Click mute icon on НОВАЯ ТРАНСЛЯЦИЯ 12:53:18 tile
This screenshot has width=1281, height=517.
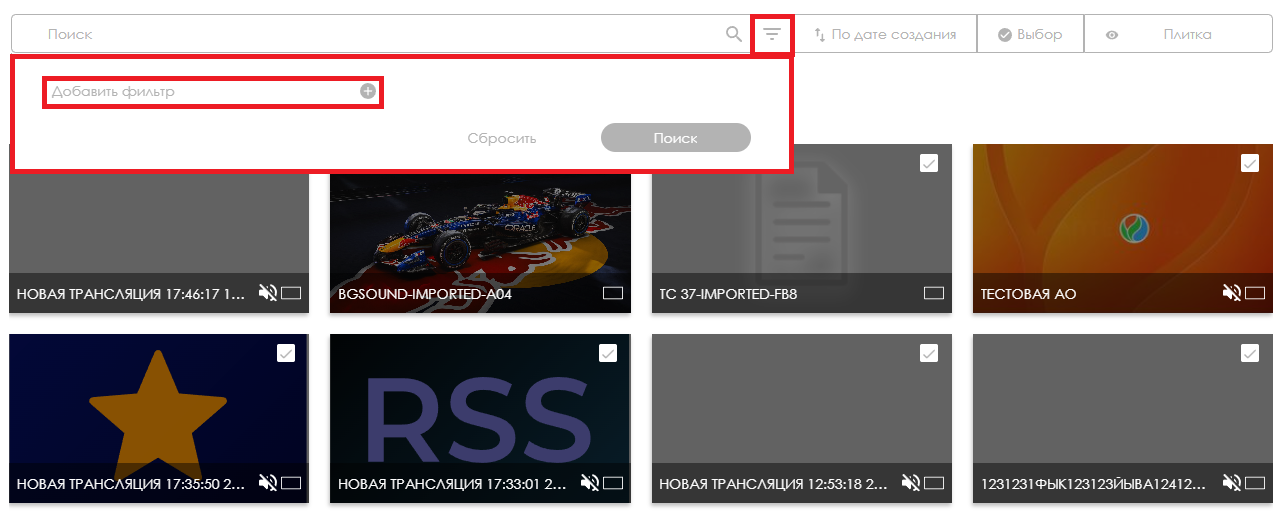click(x=911, y=483)
